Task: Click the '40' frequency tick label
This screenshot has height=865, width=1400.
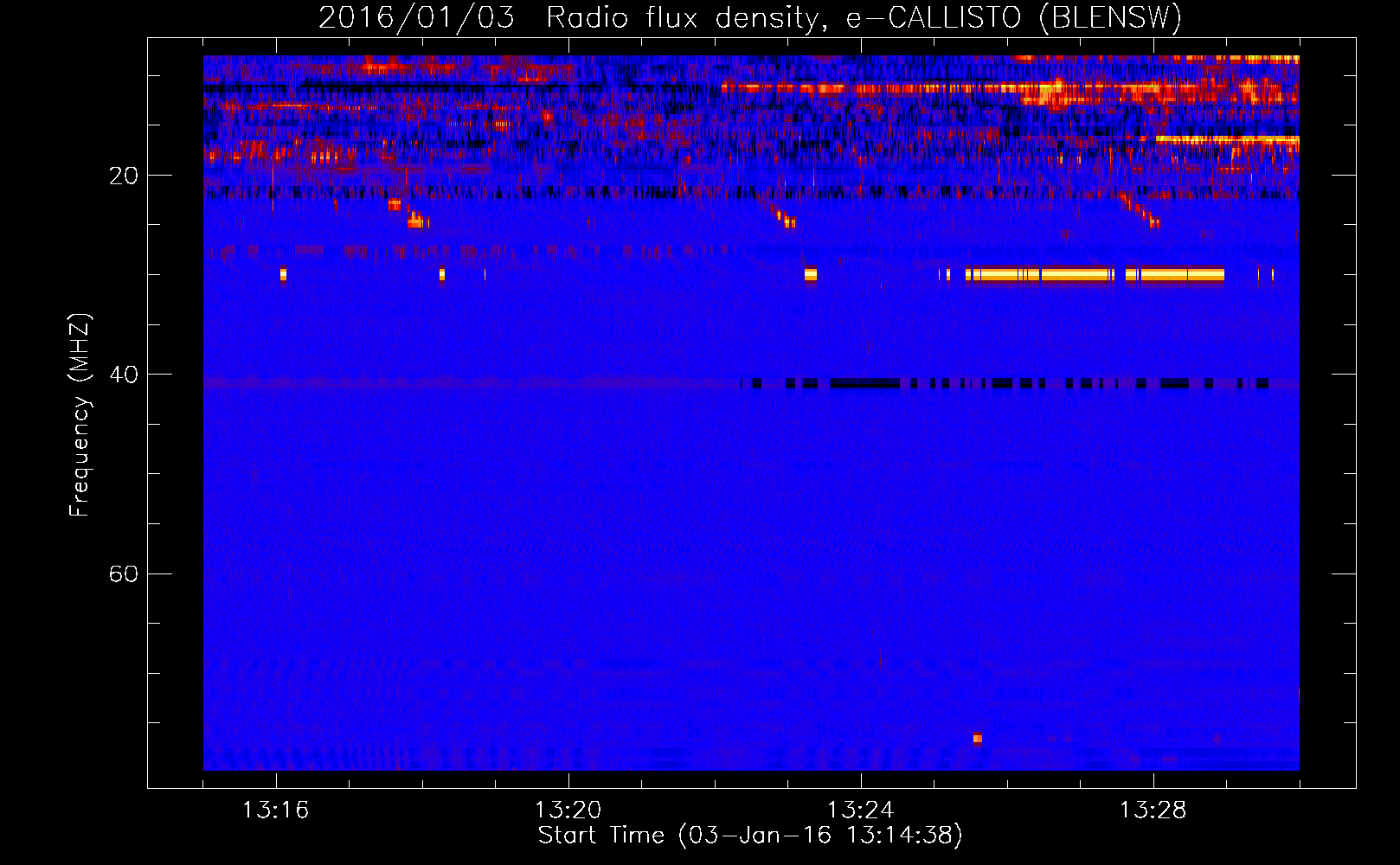Action: pos(124,375)
